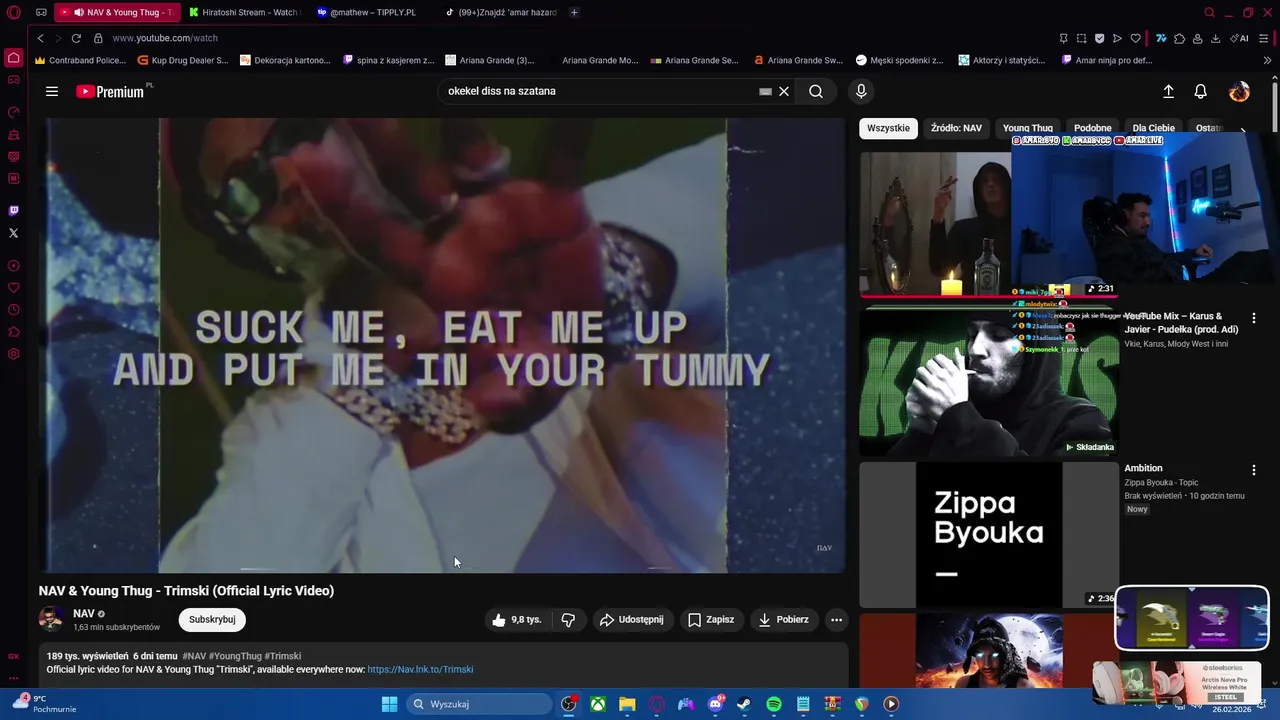Screen dimensions: 1280x720
Task: Select the Wszystkie filter chip
Action: click(888, 128)
